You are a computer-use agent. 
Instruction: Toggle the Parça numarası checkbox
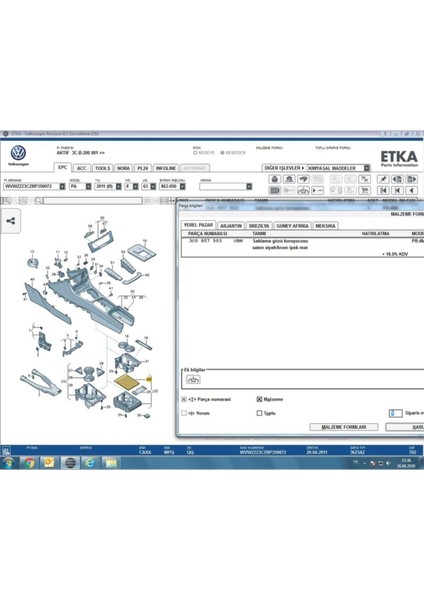click(x=184, y=399)
